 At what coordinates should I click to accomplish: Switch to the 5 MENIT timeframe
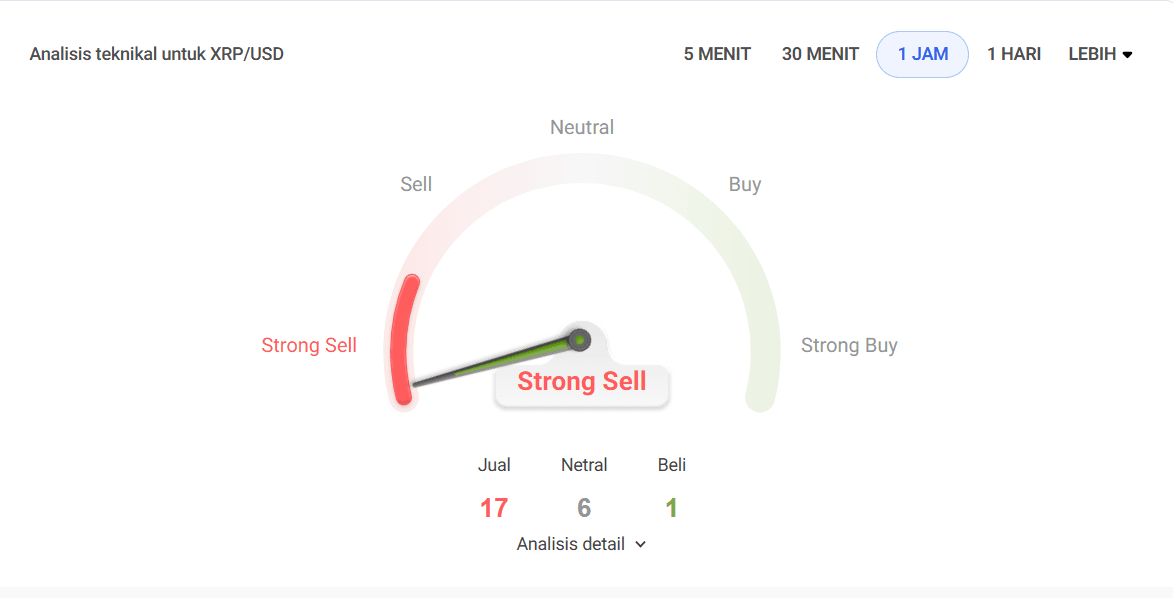(x=717, y=54)
